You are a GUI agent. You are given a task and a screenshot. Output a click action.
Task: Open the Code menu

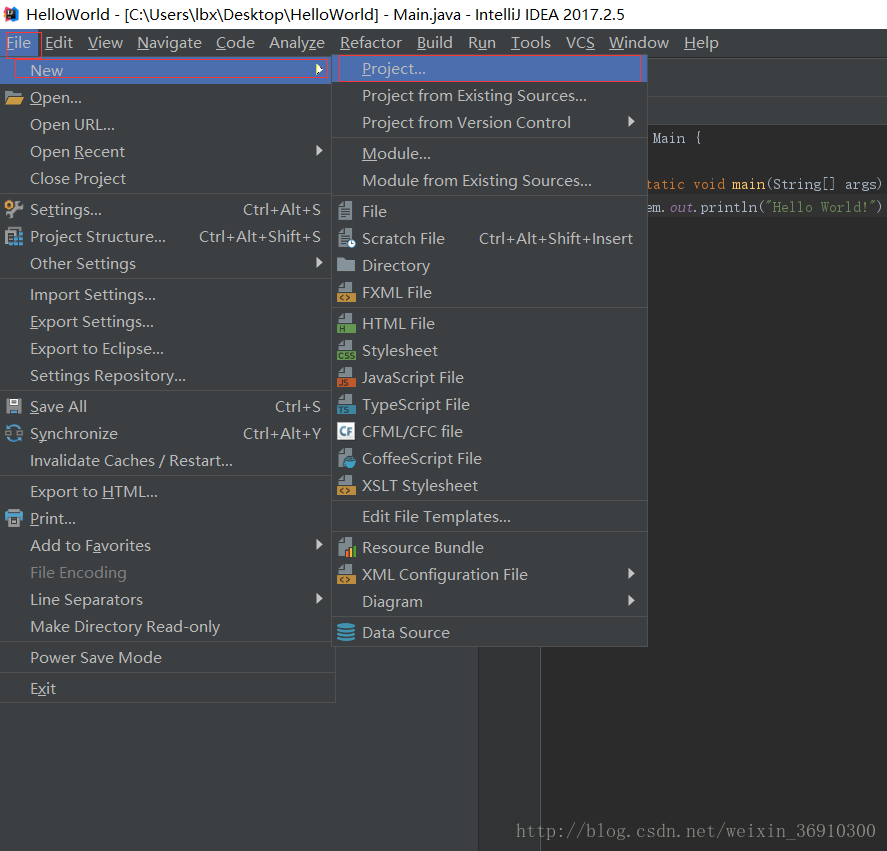tap(235, 43)
